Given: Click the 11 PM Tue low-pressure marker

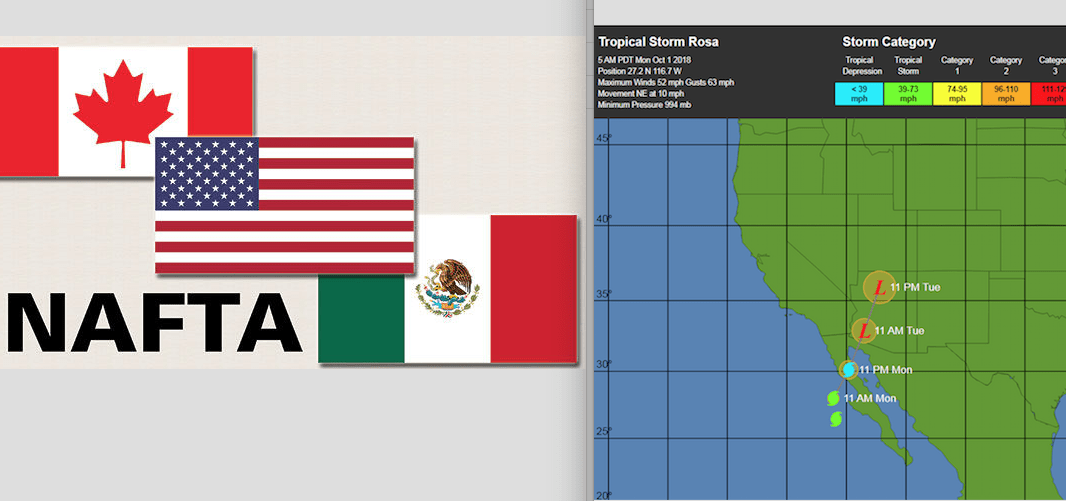Looking at the screenshot, I should click(879, 288).
